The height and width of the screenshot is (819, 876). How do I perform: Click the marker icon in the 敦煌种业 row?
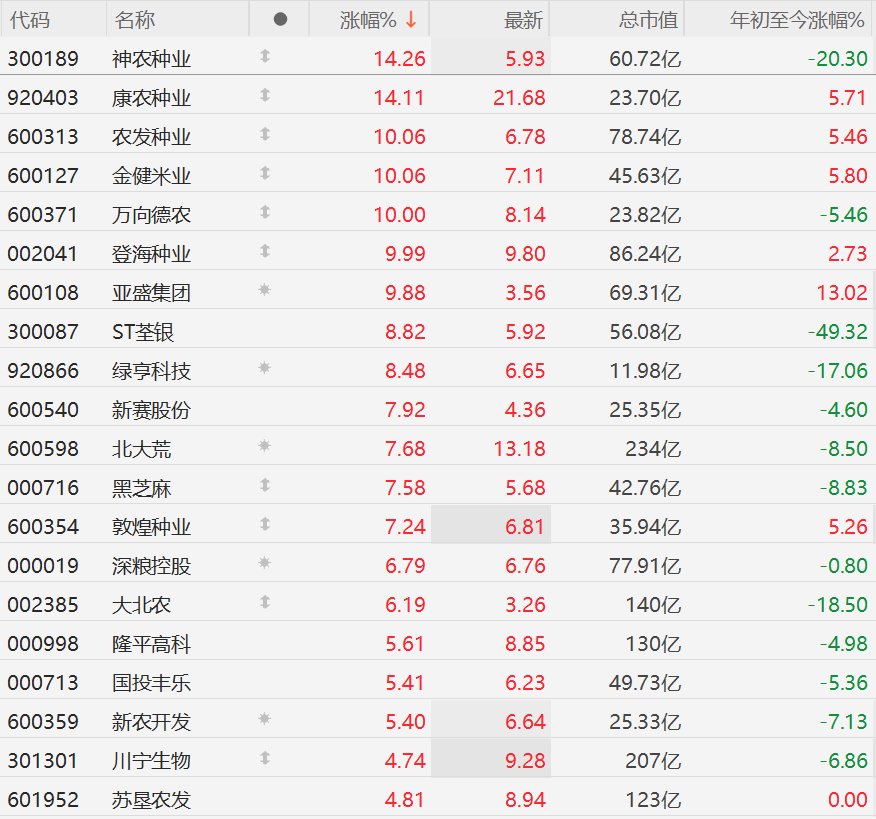pyautogui.click(x=265, y=524)
